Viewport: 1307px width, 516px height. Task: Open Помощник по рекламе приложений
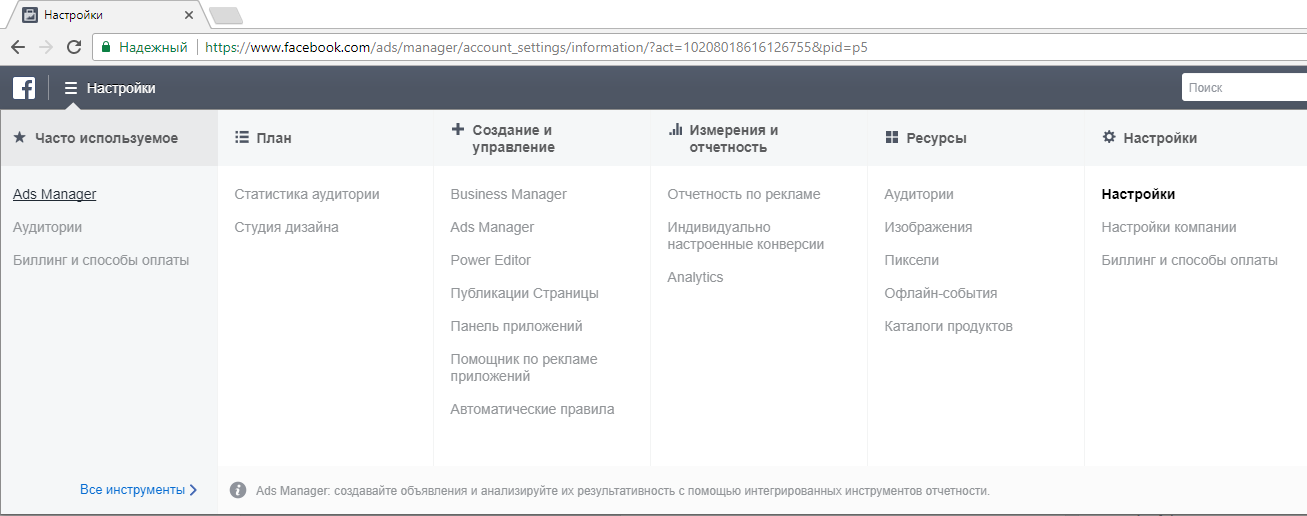524,368
